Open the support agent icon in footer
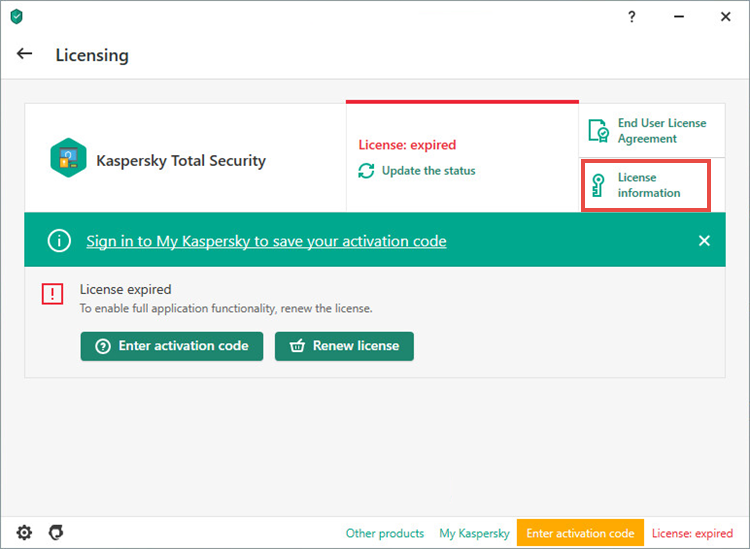750x549 pixels. [56, 532]
